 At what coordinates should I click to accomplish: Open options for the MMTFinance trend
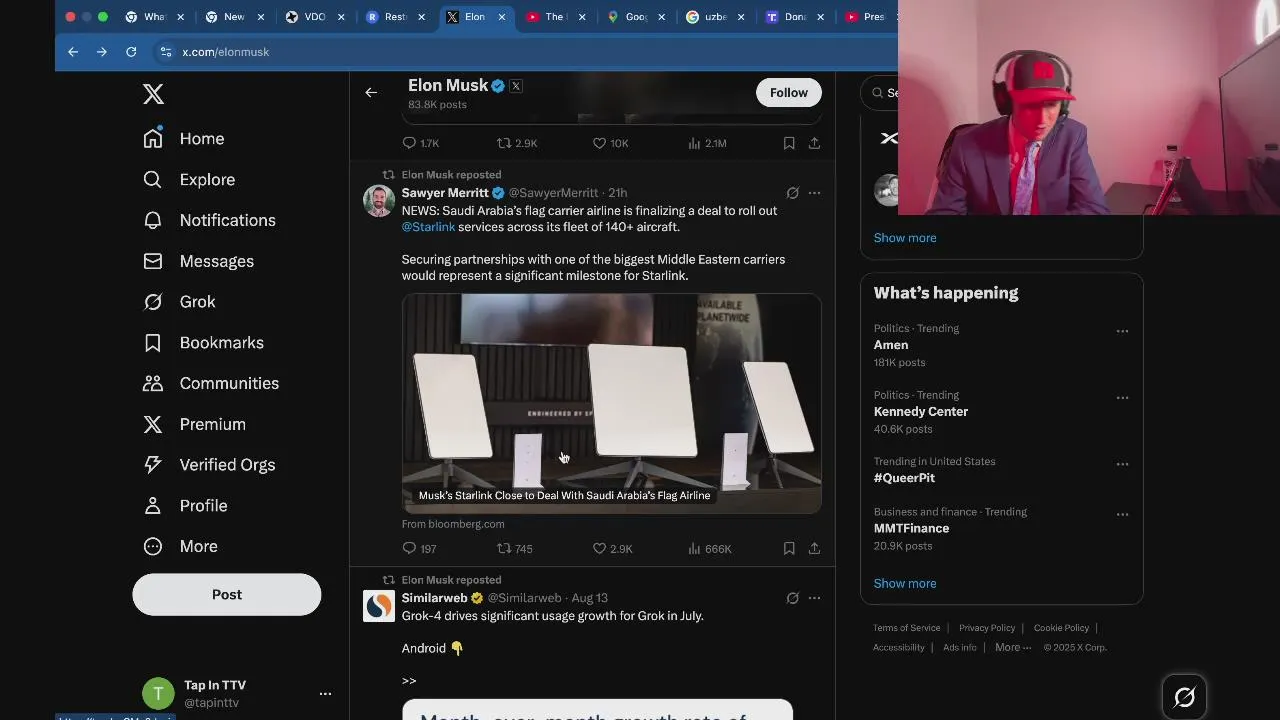point(1122,514)
